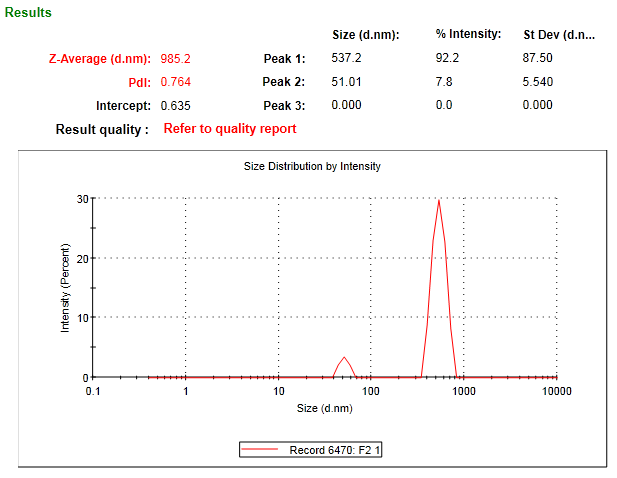The width and height of the screenshot is (617, 478).
Task: Click the Result quality label
Action: pyautogui.click(x=102, y=129)
